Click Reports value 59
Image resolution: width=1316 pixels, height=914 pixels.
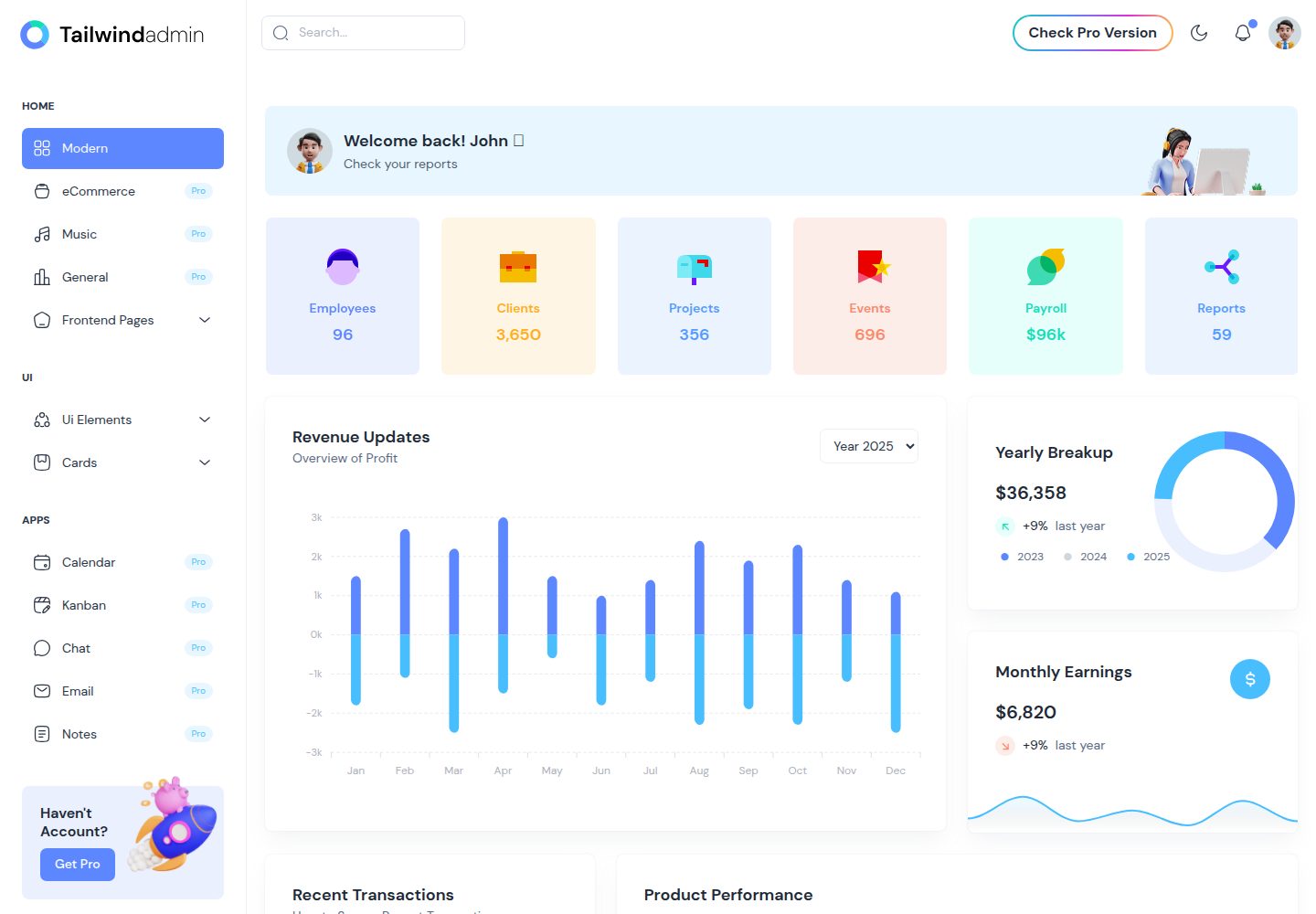1222,335
